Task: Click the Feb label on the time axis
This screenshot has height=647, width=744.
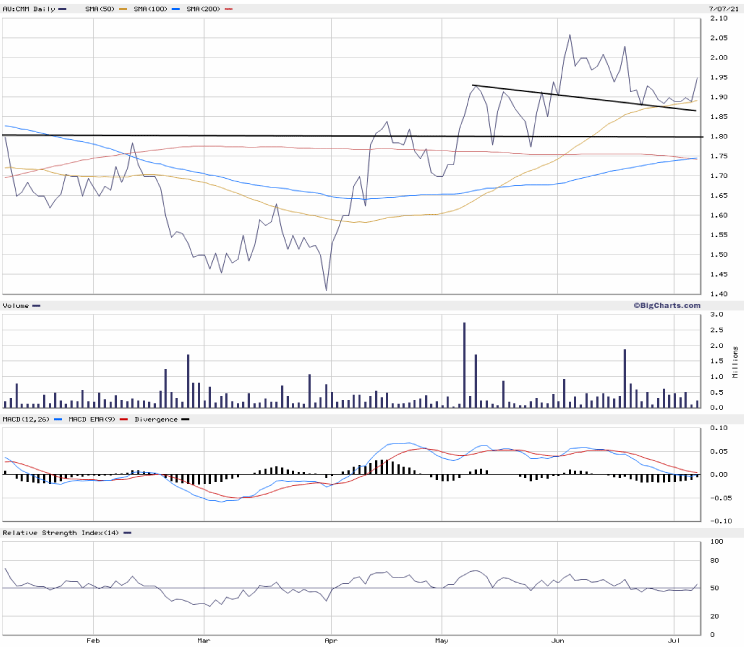Action: [x=93, y=639]
